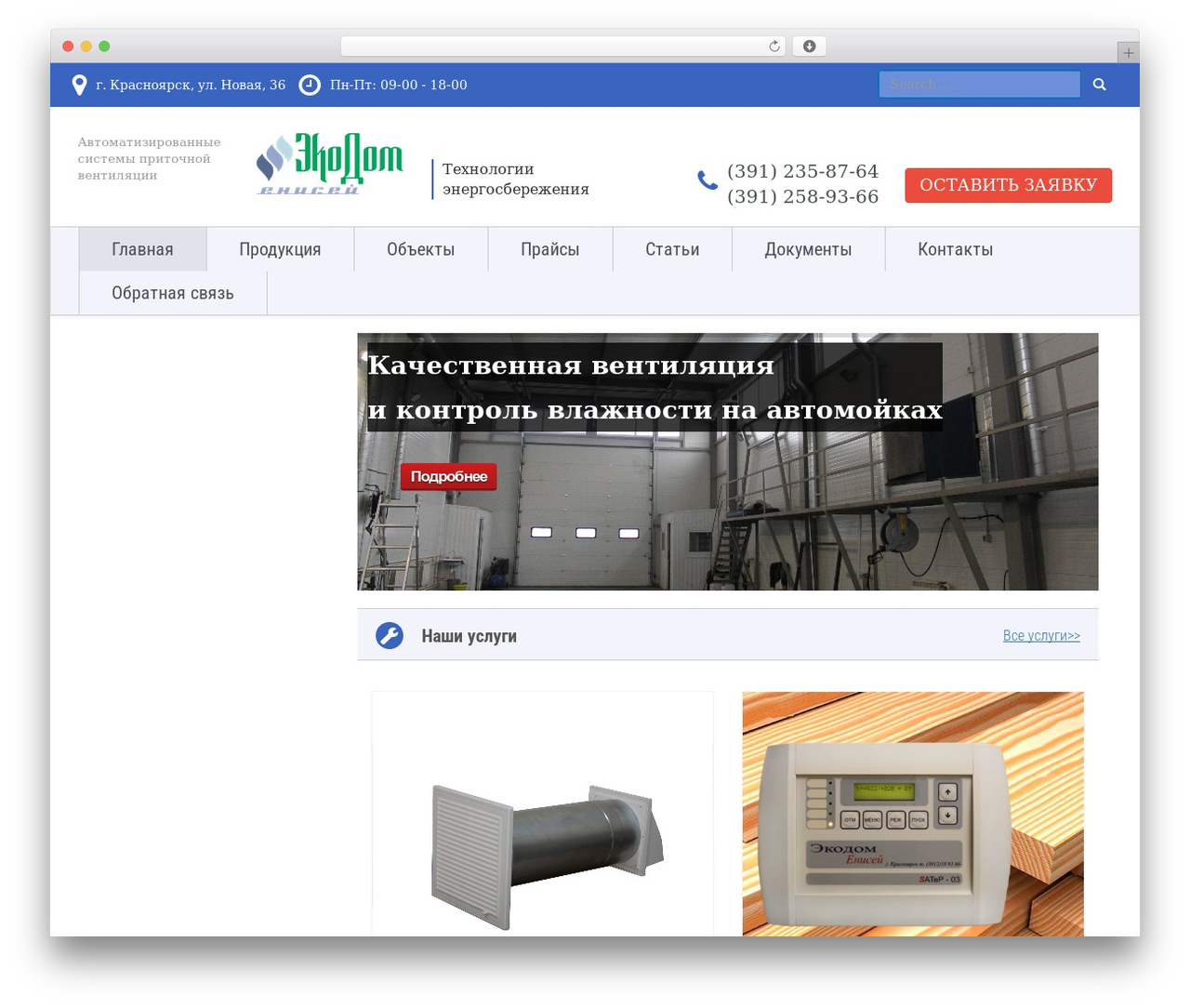
Task: Click the Автоматизированные системы приточной вентиляции text
Action: tap(150, 159)
